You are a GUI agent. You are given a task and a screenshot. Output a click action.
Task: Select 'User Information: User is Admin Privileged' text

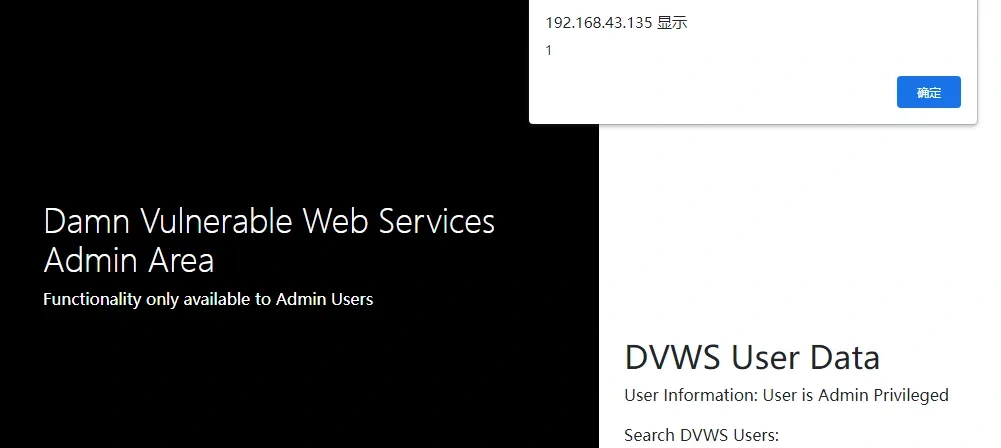click(786, 395)
